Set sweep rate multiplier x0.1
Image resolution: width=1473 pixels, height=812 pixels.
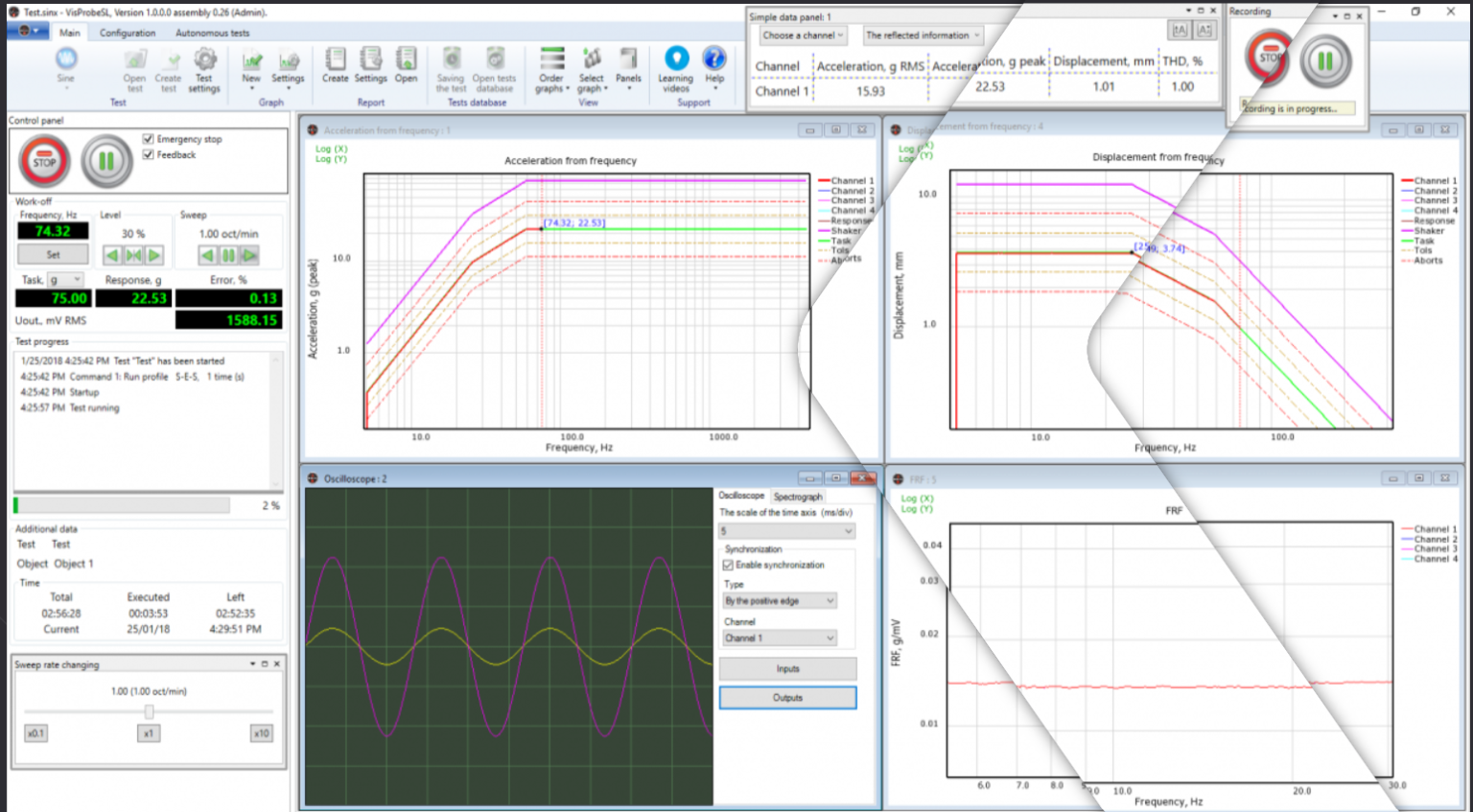click(x=35, y=733)
